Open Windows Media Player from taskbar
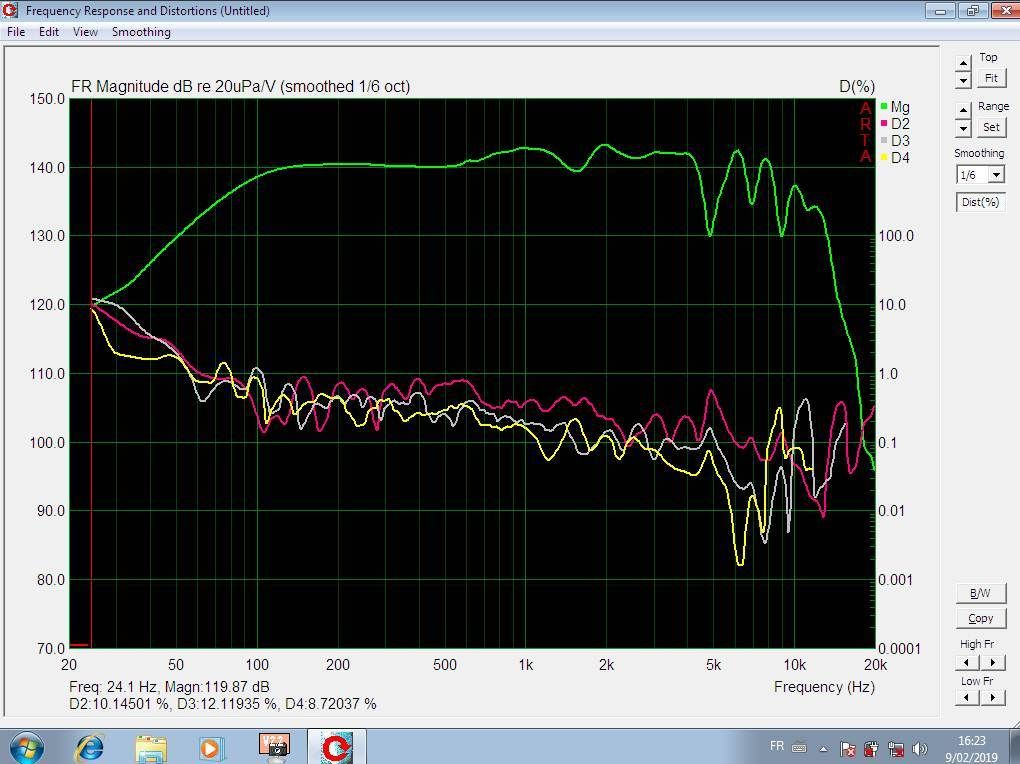This screenshot has width=1020, height=764. [x=211, y=748]
